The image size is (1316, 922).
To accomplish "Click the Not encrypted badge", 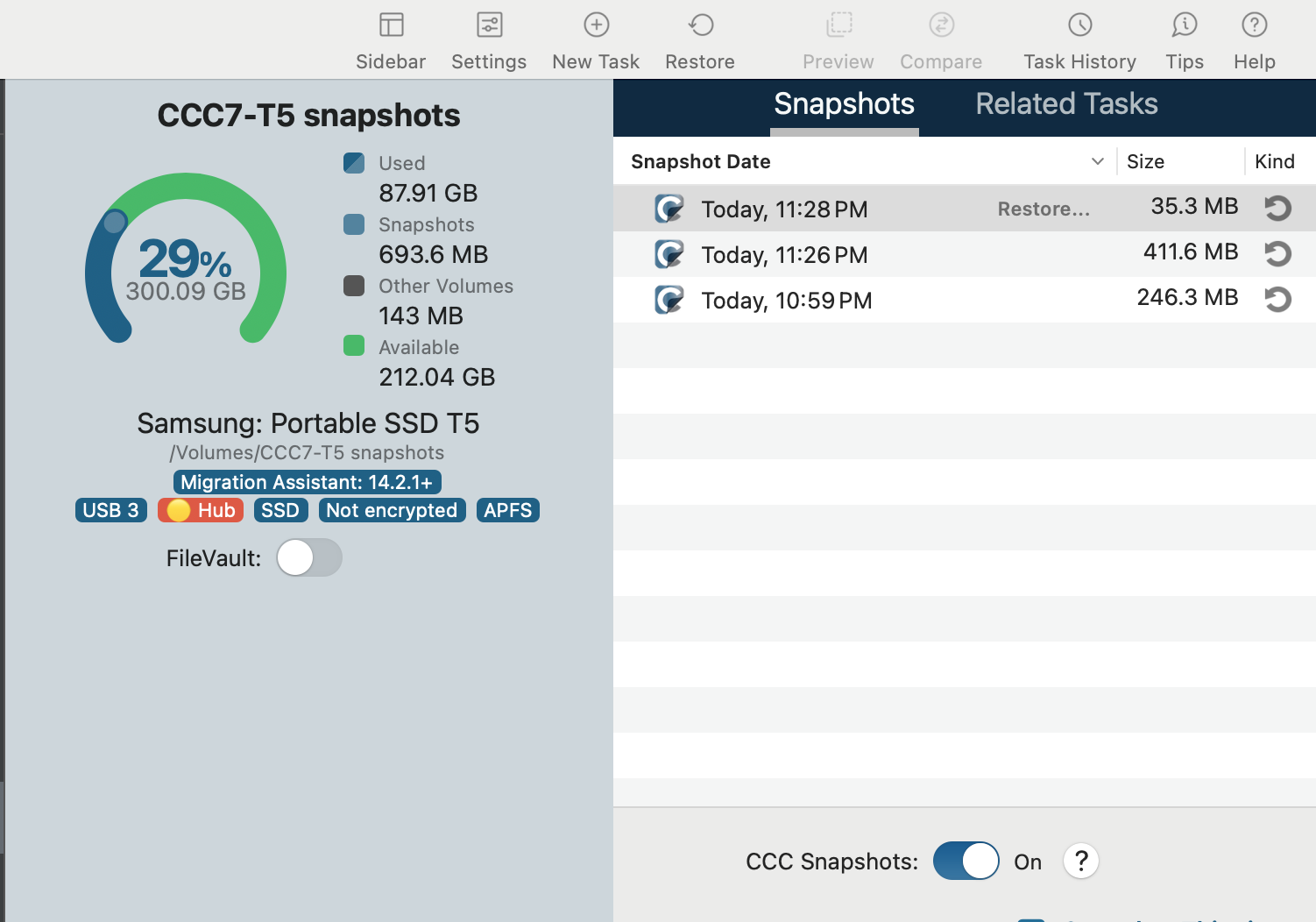I will coord(392,510).
